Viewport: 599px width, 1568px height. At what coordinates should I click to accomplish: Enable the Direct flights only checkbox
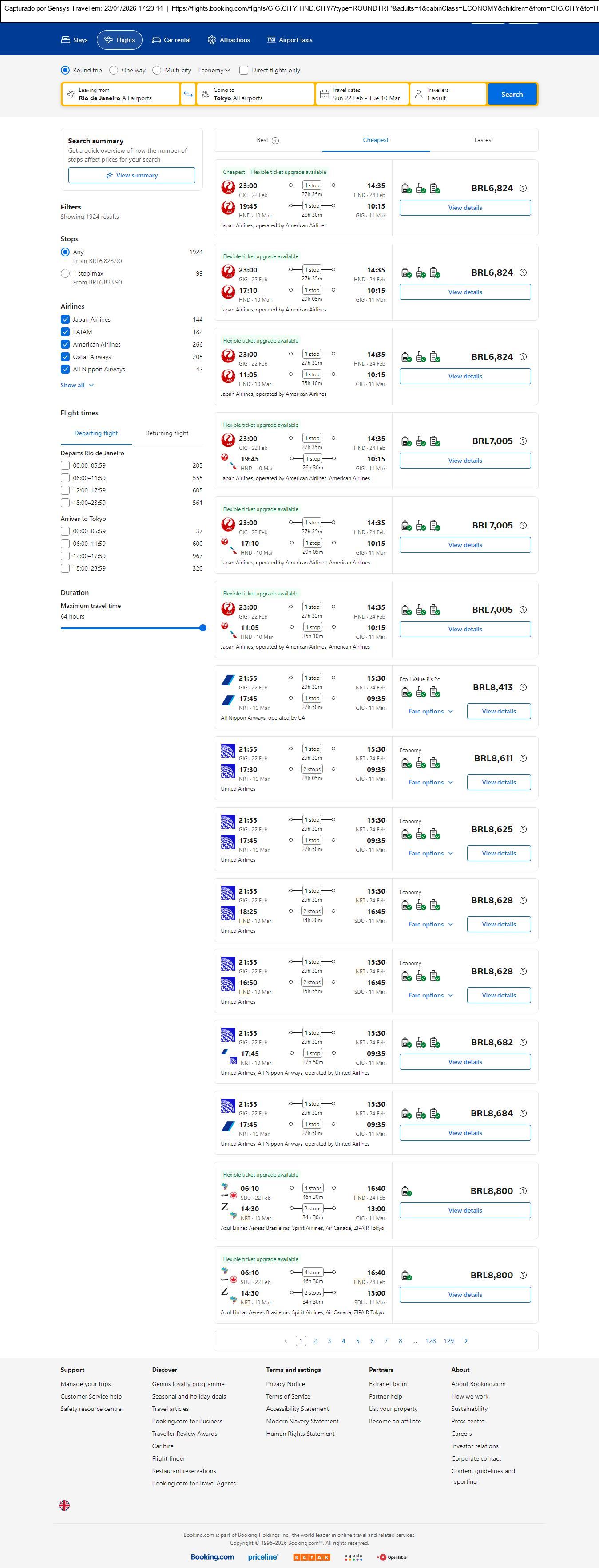tap(244, 70)
